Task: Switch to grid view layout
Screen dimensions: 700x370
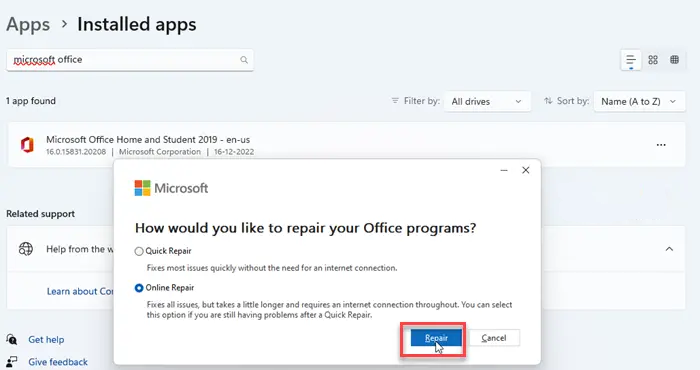Action: (x=653, y=60)
